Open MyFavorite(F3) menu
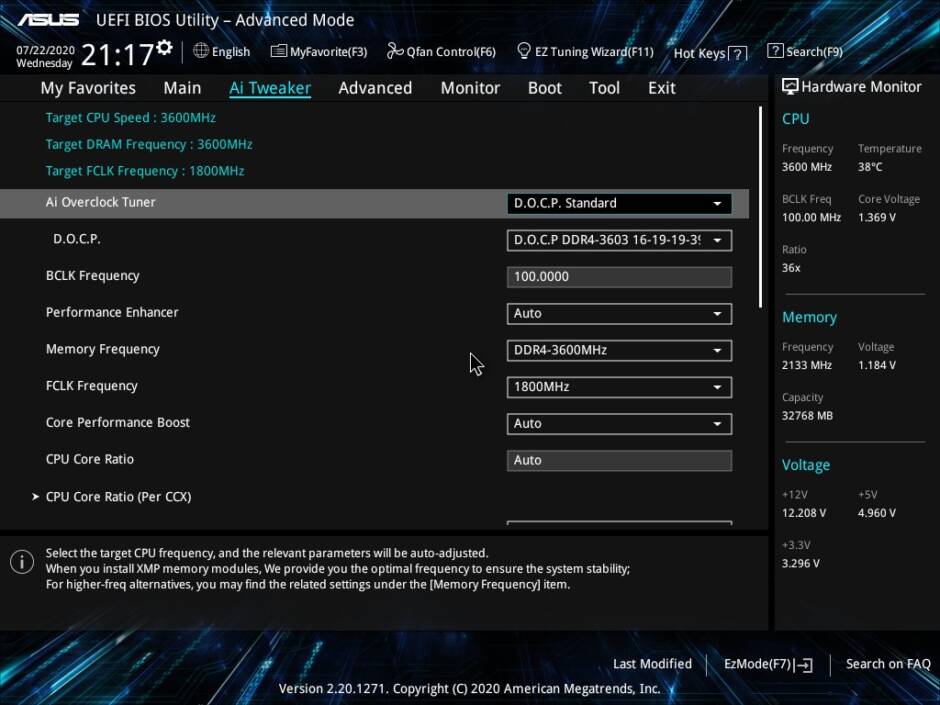 coord(319,52)
